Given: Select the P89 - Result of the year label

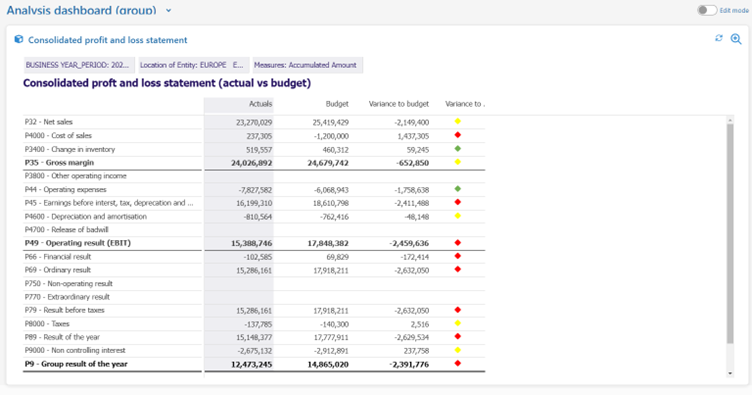Looking at the screenshot, I should (x=62, y=337).
